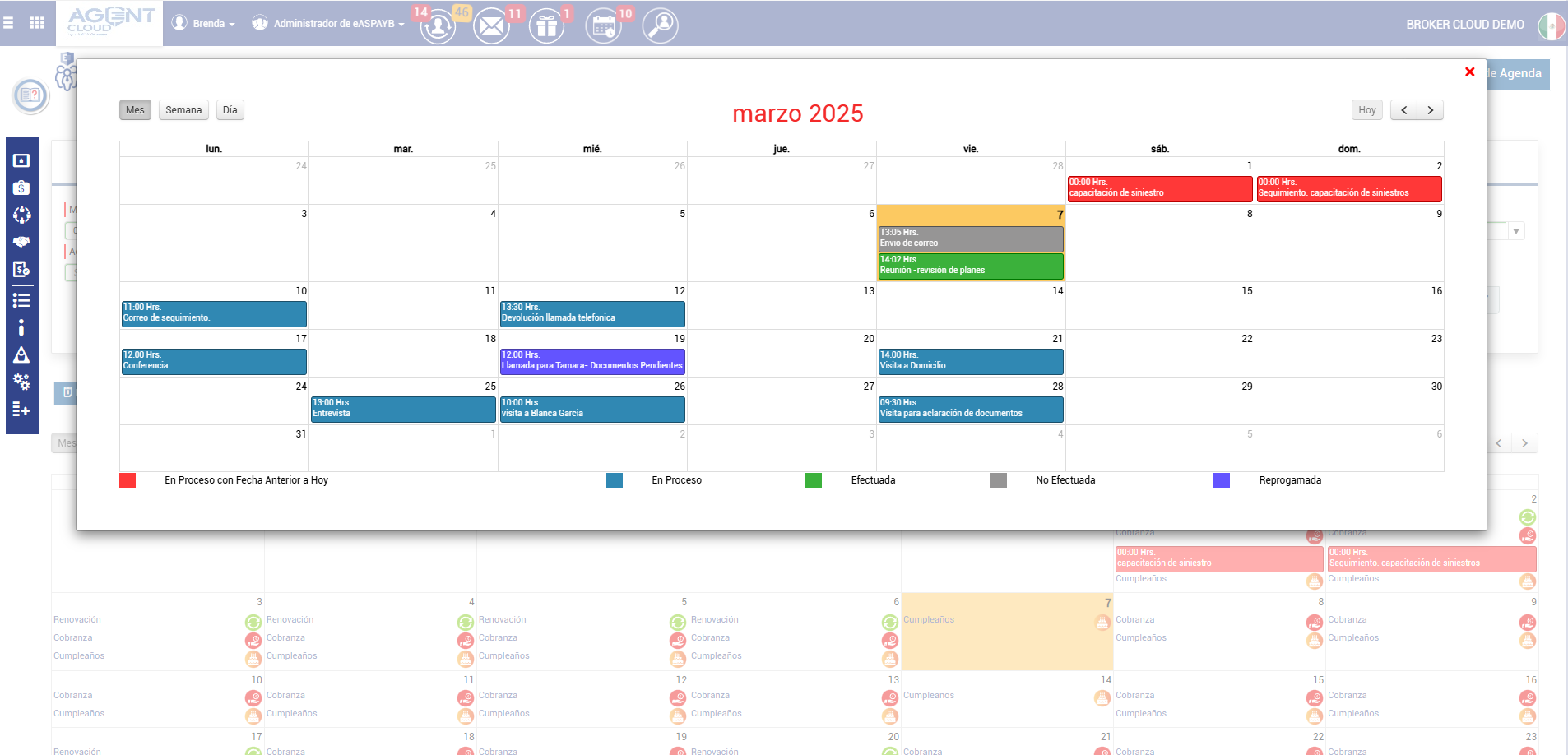Open the combo box arrow behind the popup
Screen dimensions: 1568x755
point(1515,232)
